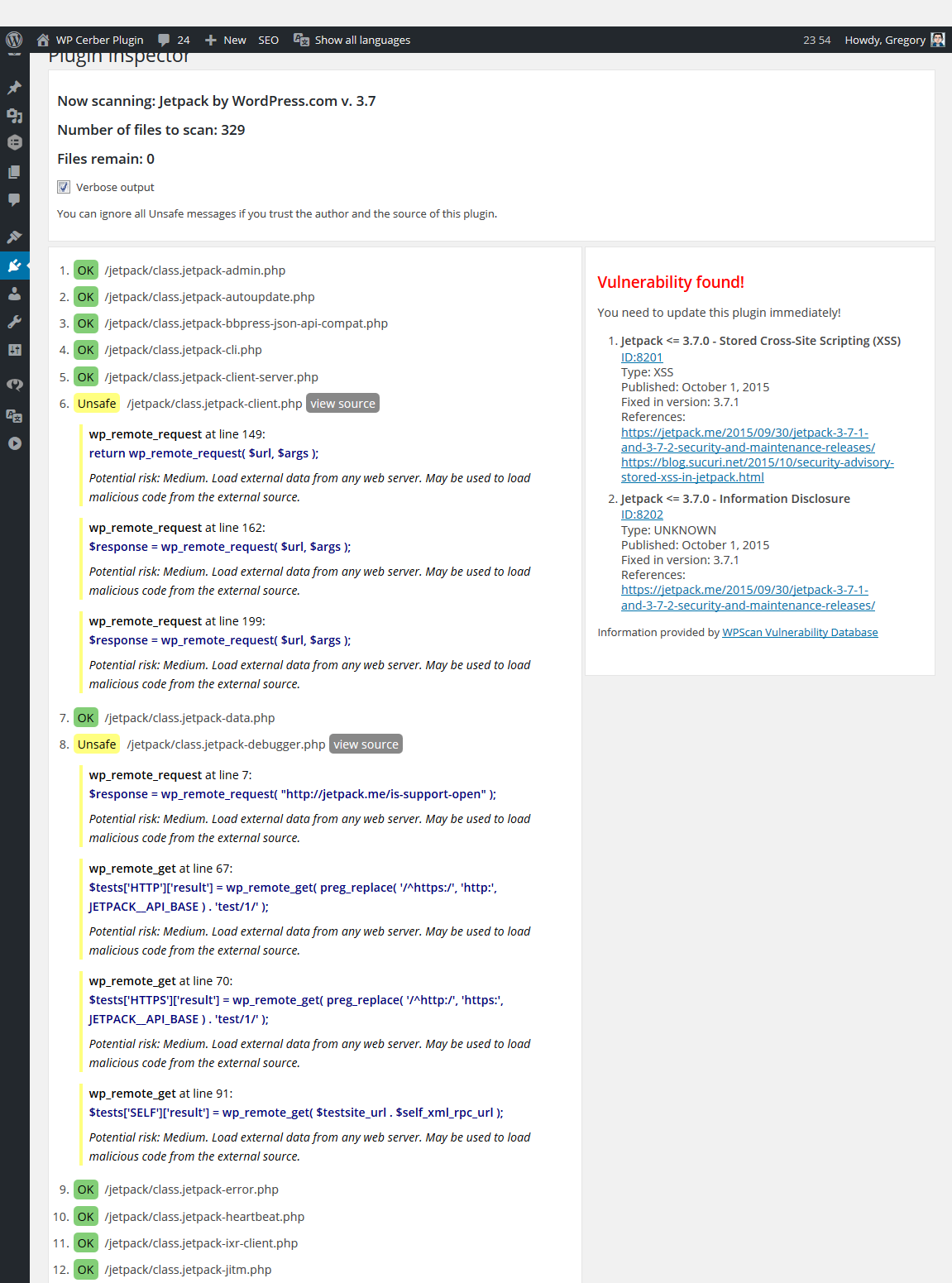Click Unsafe badge for class.jetpack-client.php
The image size is (952, 1283).
tap(97, 404)
